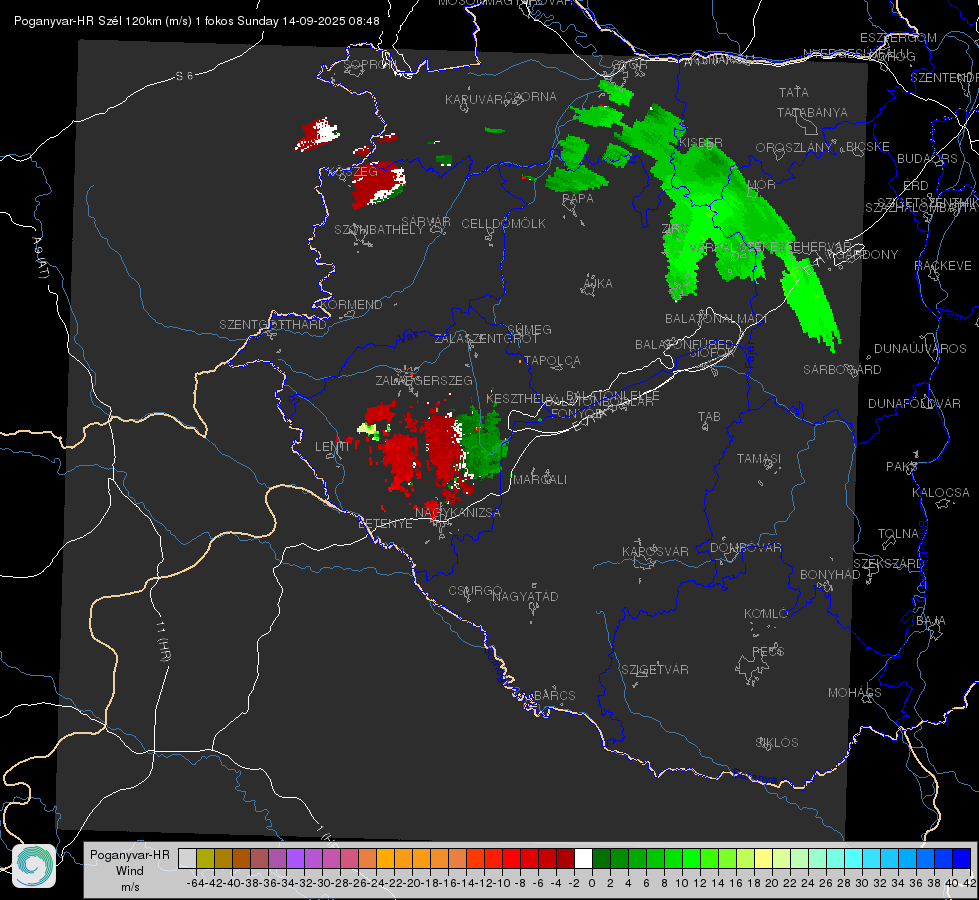This screenshot has width=979, height=900.
Task: Click the KISBER town label
Action: click(x=701, y=143)
